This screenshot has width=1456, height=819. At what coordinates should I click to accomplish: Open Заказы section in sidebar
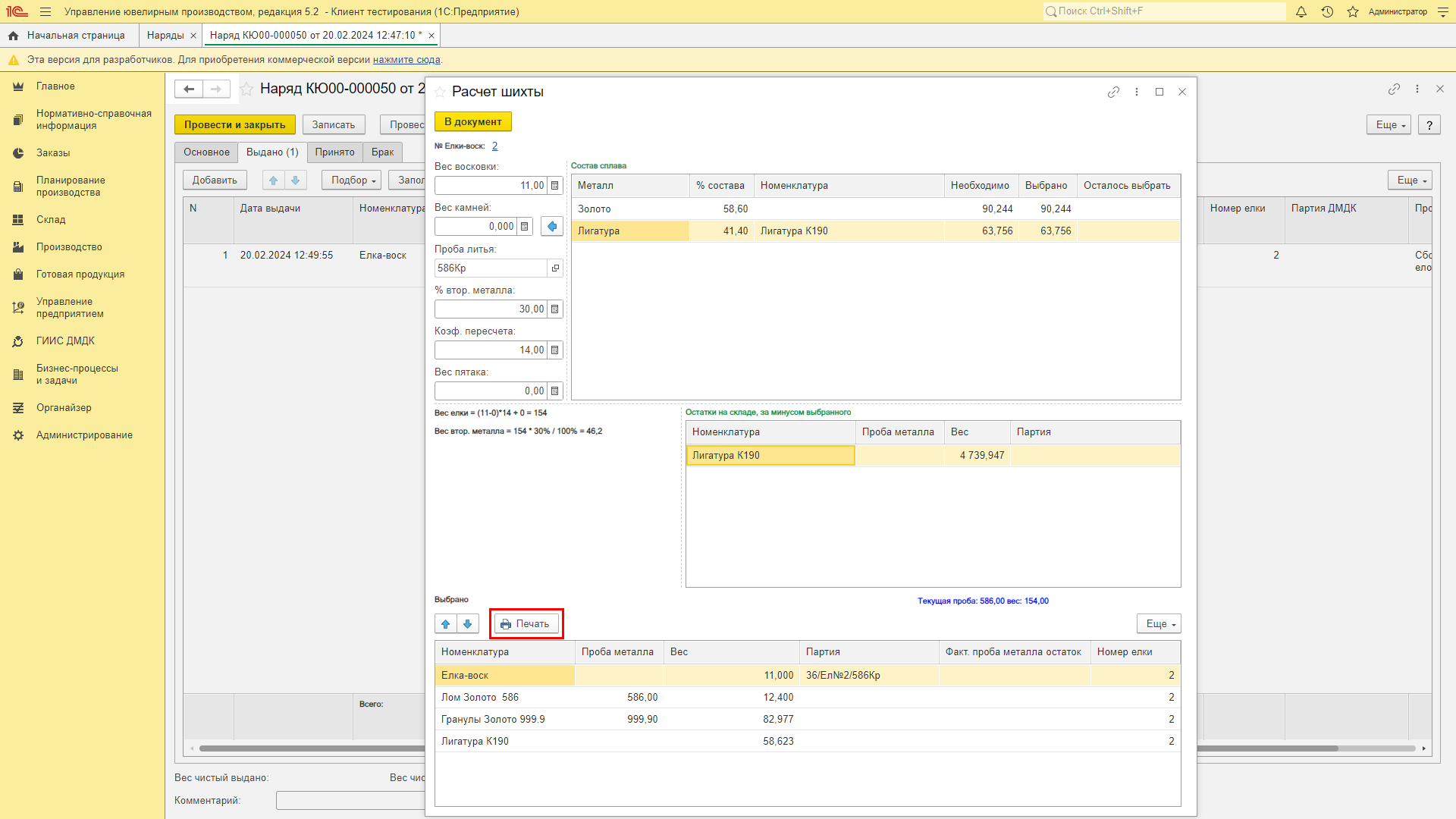tap(53, 153)
